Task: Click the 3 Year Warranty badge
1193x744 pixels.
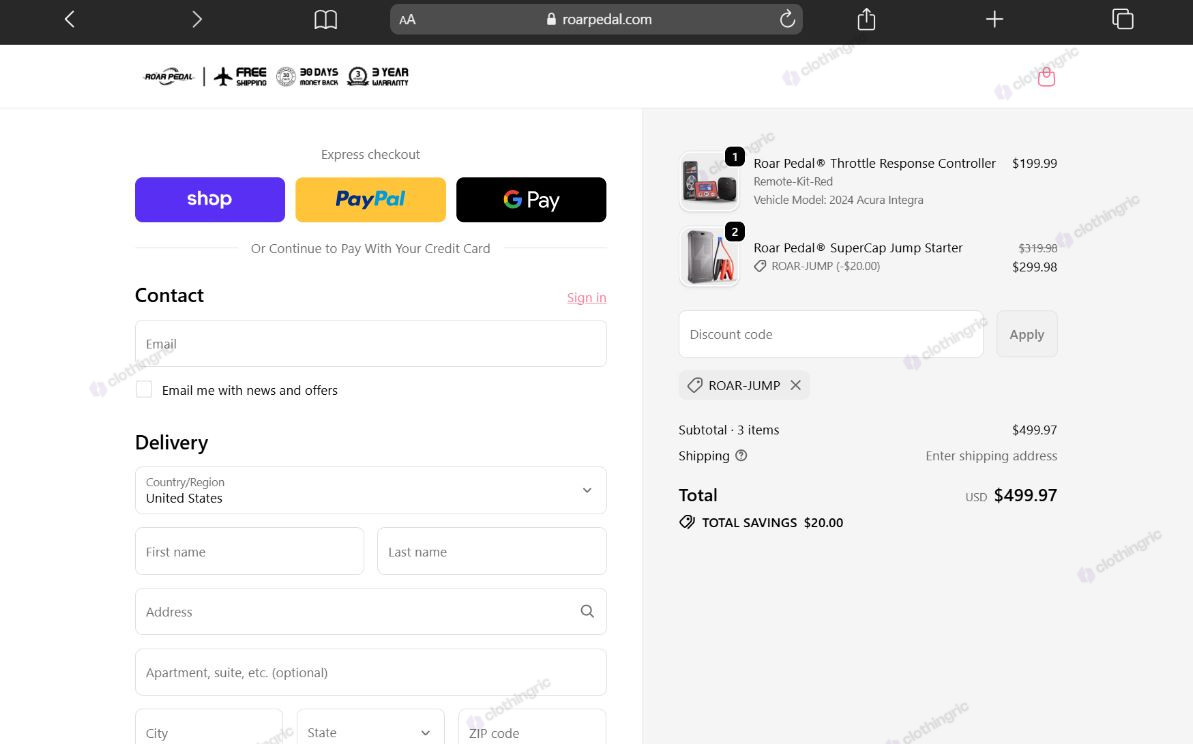Action: click(378, 76)
